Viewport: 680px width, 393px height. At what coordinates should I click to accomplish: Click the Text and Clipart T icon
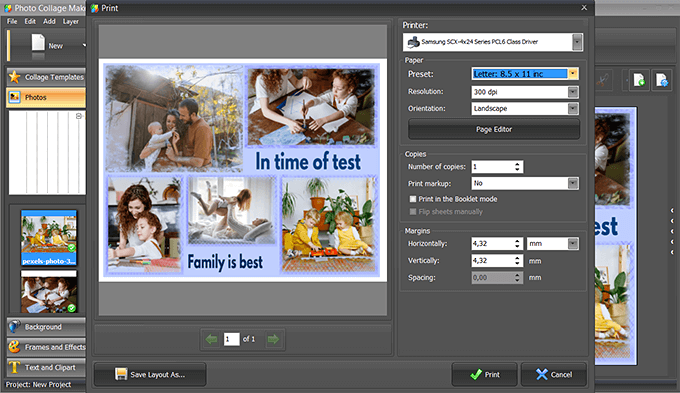(x=14, y=367)
